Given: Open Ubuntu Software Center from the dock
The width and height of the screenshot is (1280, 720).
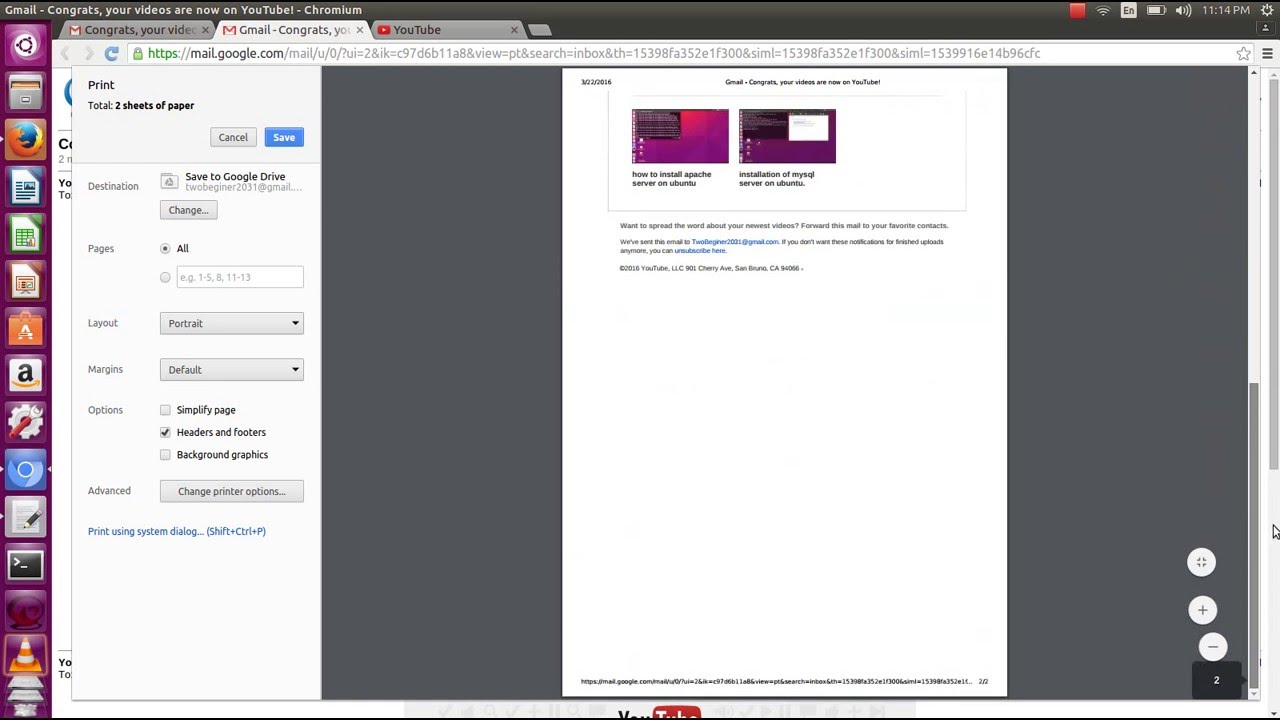Looking at the screenshot, I should (x=25, y=329).
